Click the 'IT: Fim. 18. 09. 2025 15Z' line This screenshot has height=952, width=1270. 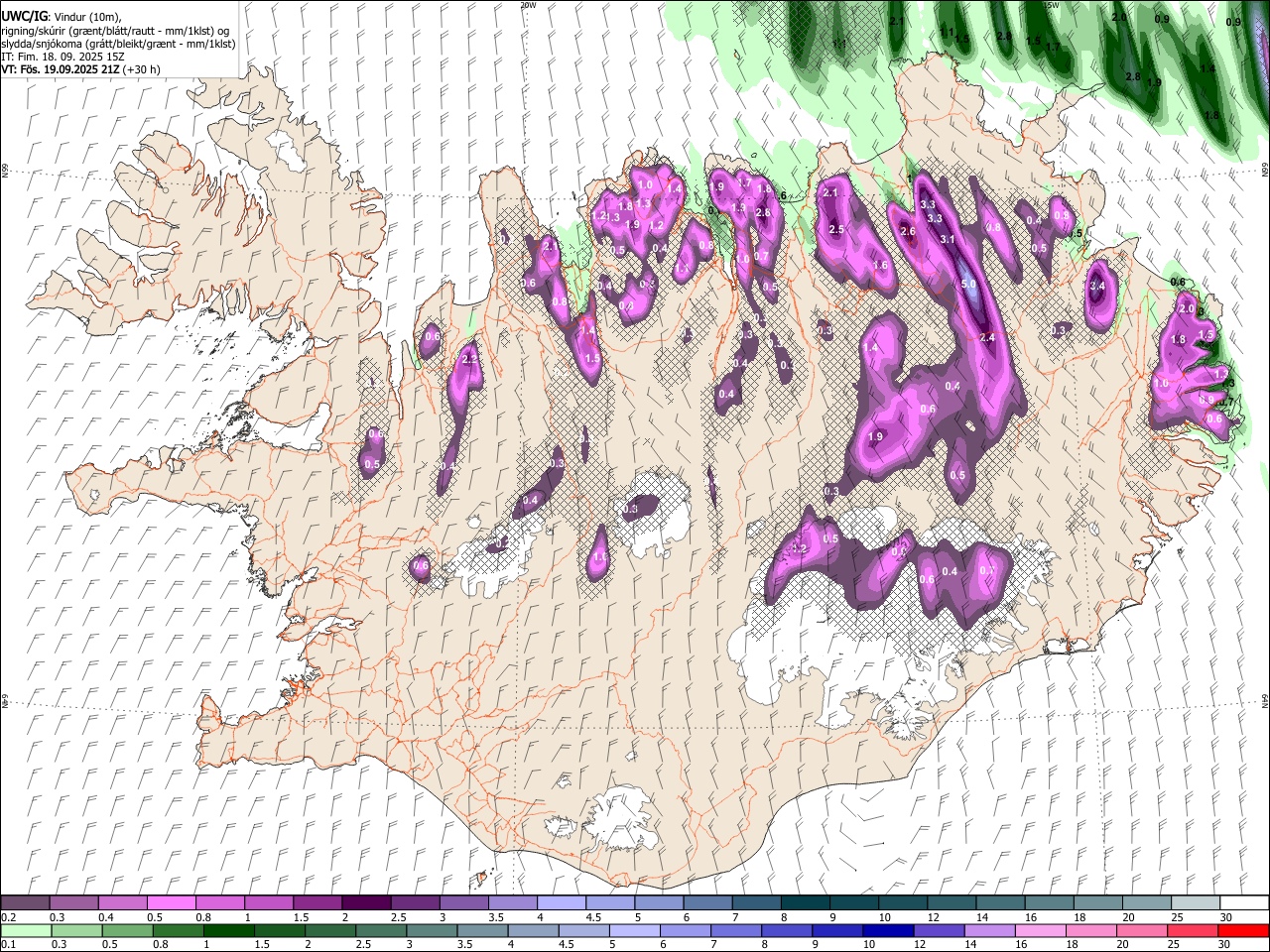pos(63,57)
